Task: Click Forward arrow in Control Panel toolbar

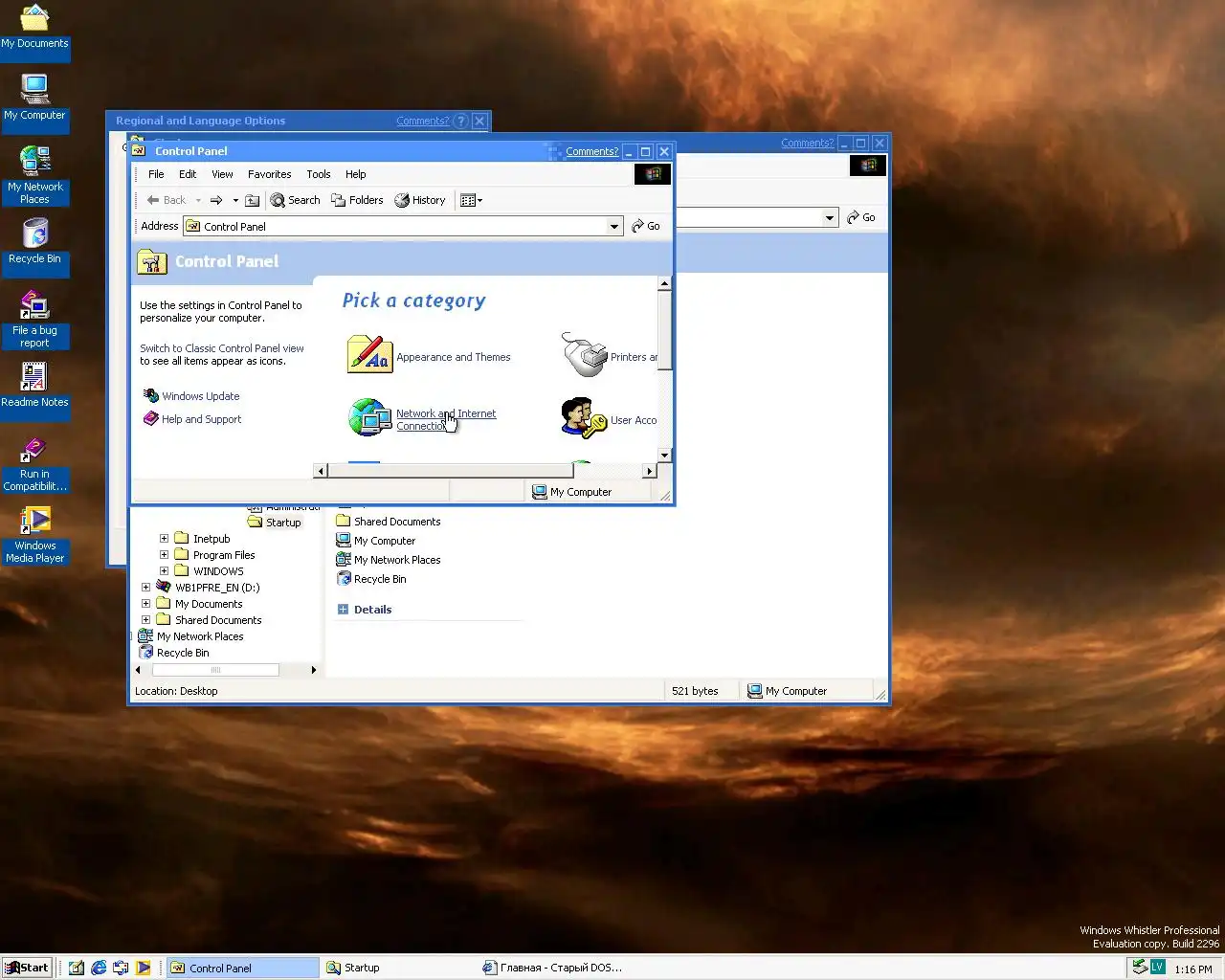Action: pos(216,200)
